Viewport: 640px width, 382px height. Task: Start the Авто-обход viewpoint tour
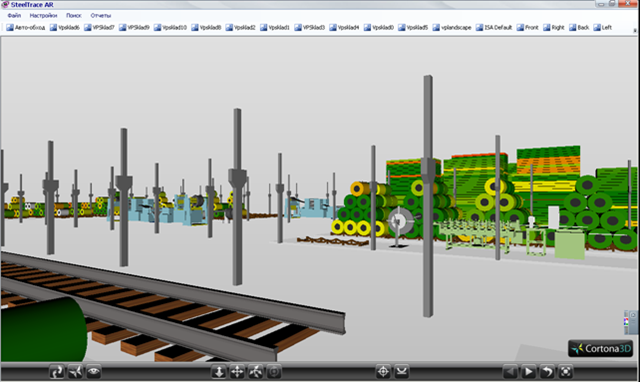[26, 27]
